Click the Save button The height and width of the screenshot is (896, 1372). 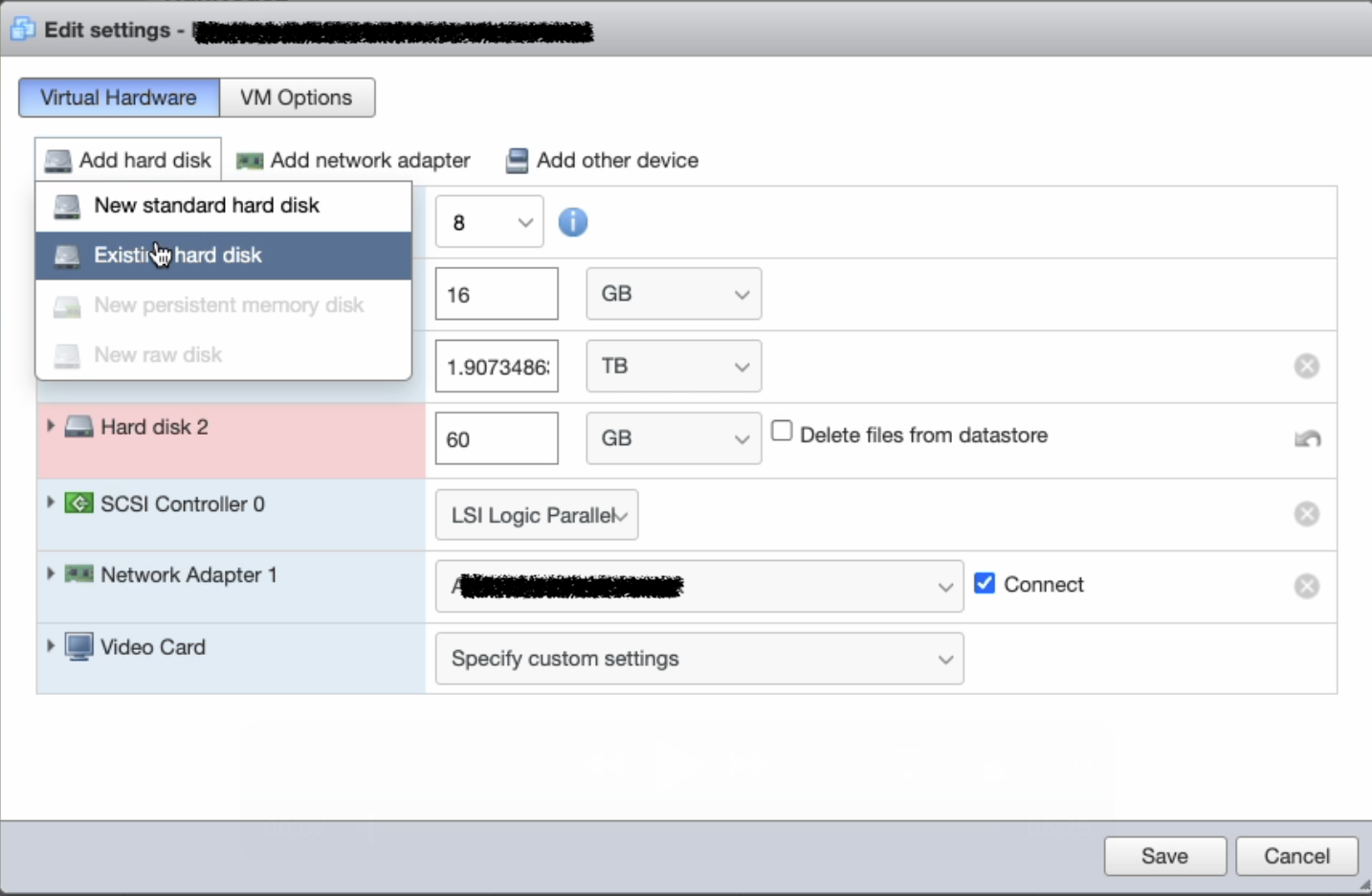click(x=1164, y=856)
